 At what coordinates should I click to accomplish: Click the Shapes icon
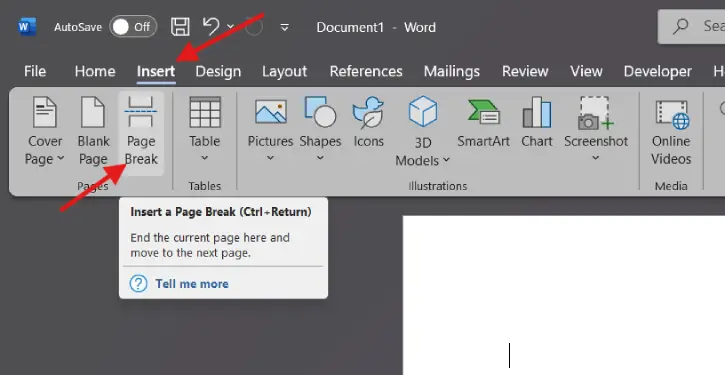tap(320, 111)
